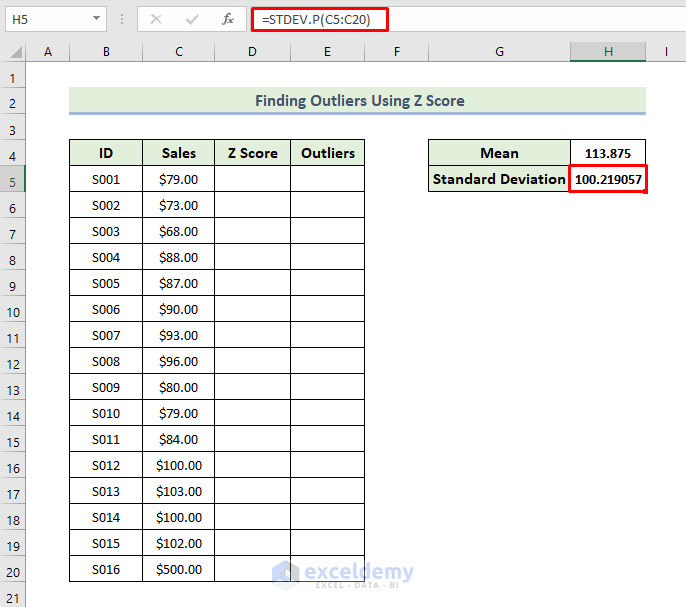This screenshot has height=607, width=686.
Task: Select cell S003
Action: point(106,231)
